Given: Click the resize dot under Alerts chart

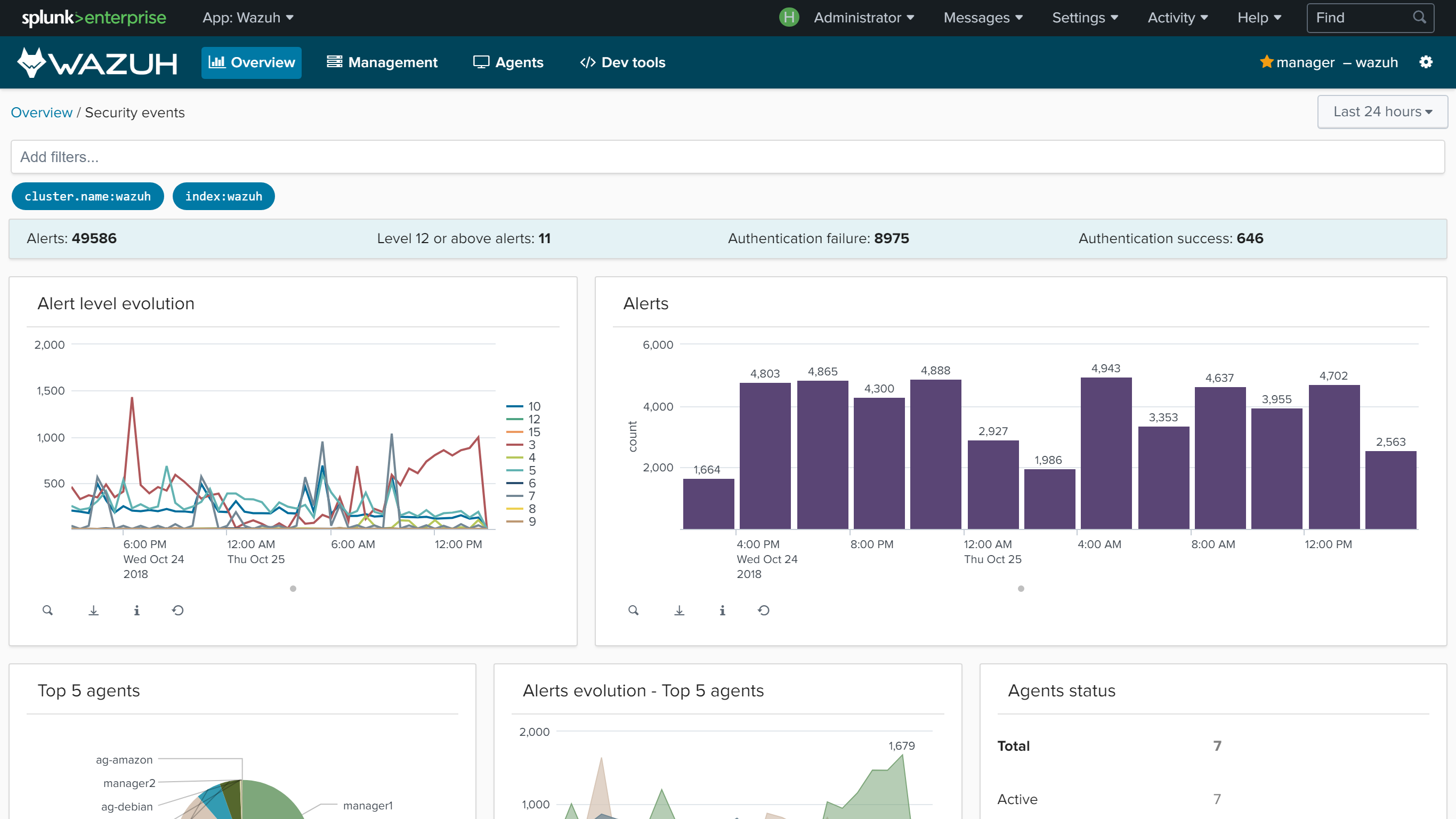Looking at the screenshot, I should pyautogui.click(x=1021, y=589).
